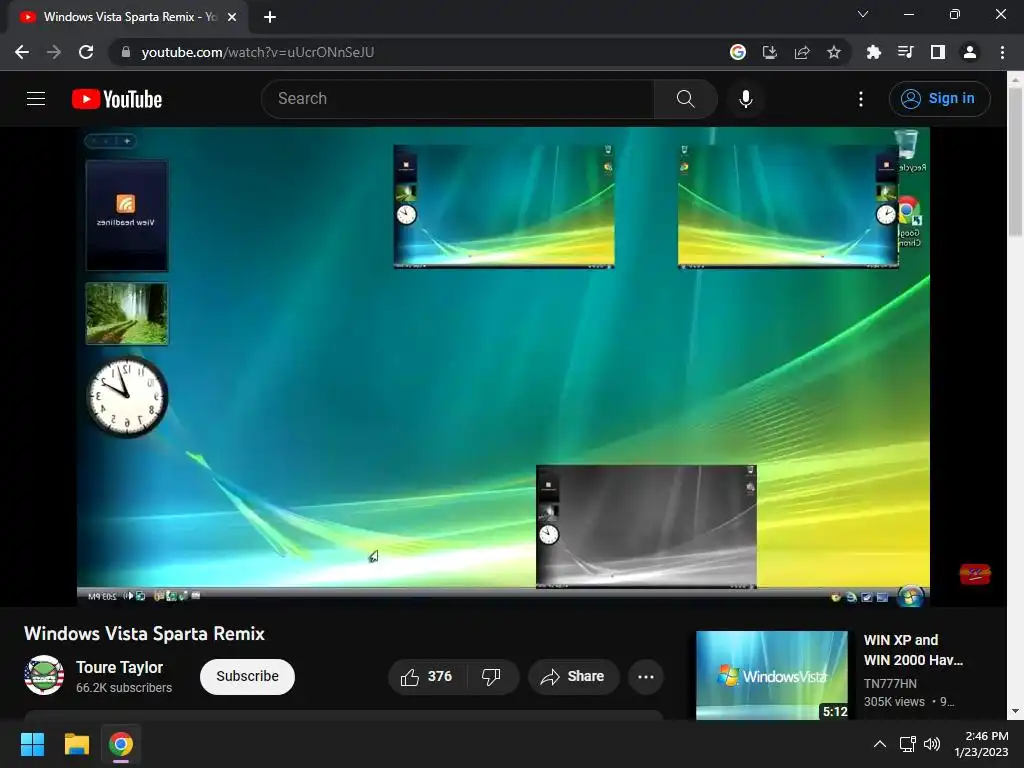Show hidden system tray icons

[x=880, y=744]
